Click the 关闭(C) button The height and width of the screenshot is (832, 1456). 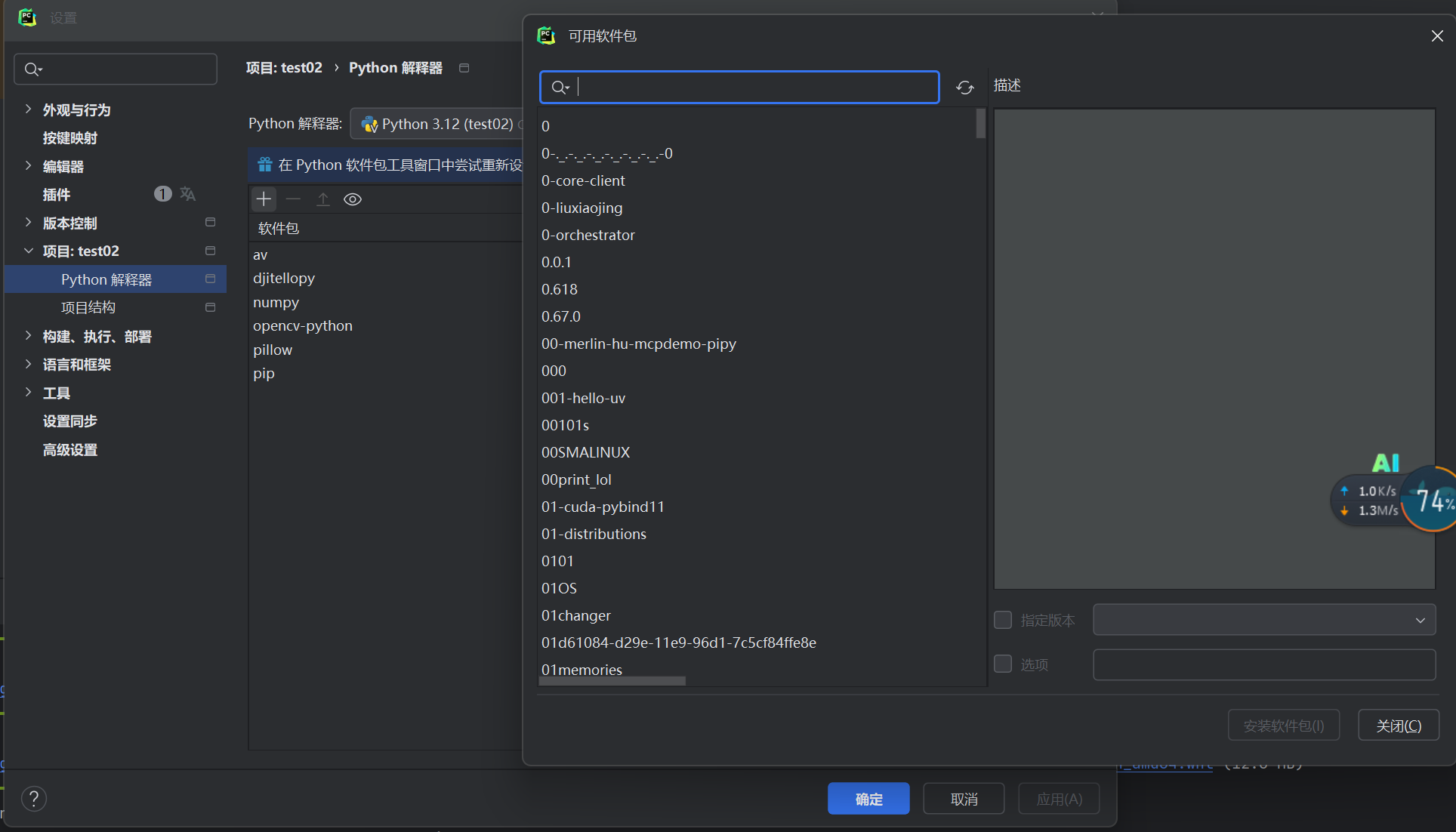[x=1398, y=726]
